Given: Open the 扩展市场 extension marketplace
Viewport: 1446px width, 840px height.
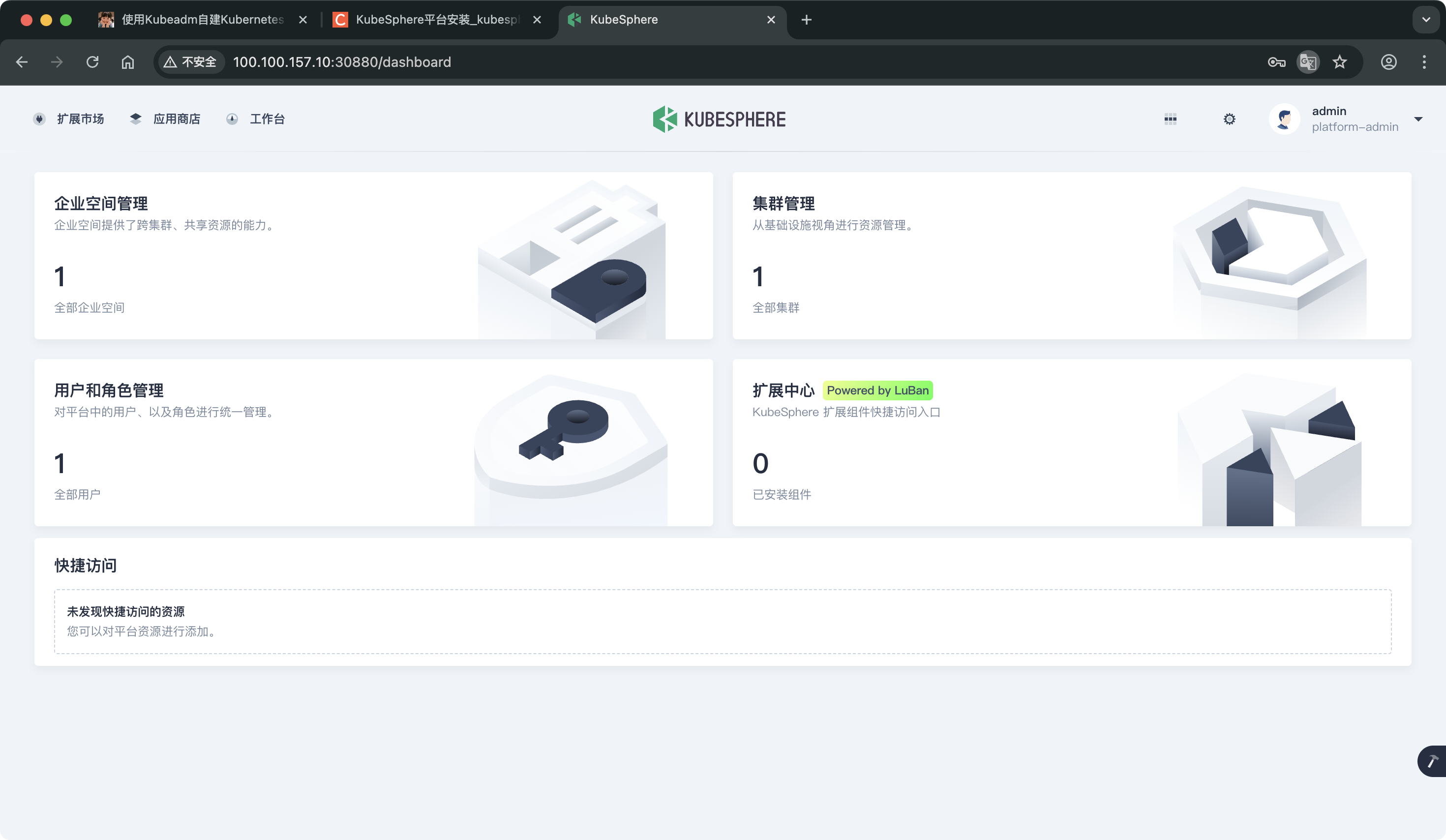Looking at the screenshot, I should (69, 119).
